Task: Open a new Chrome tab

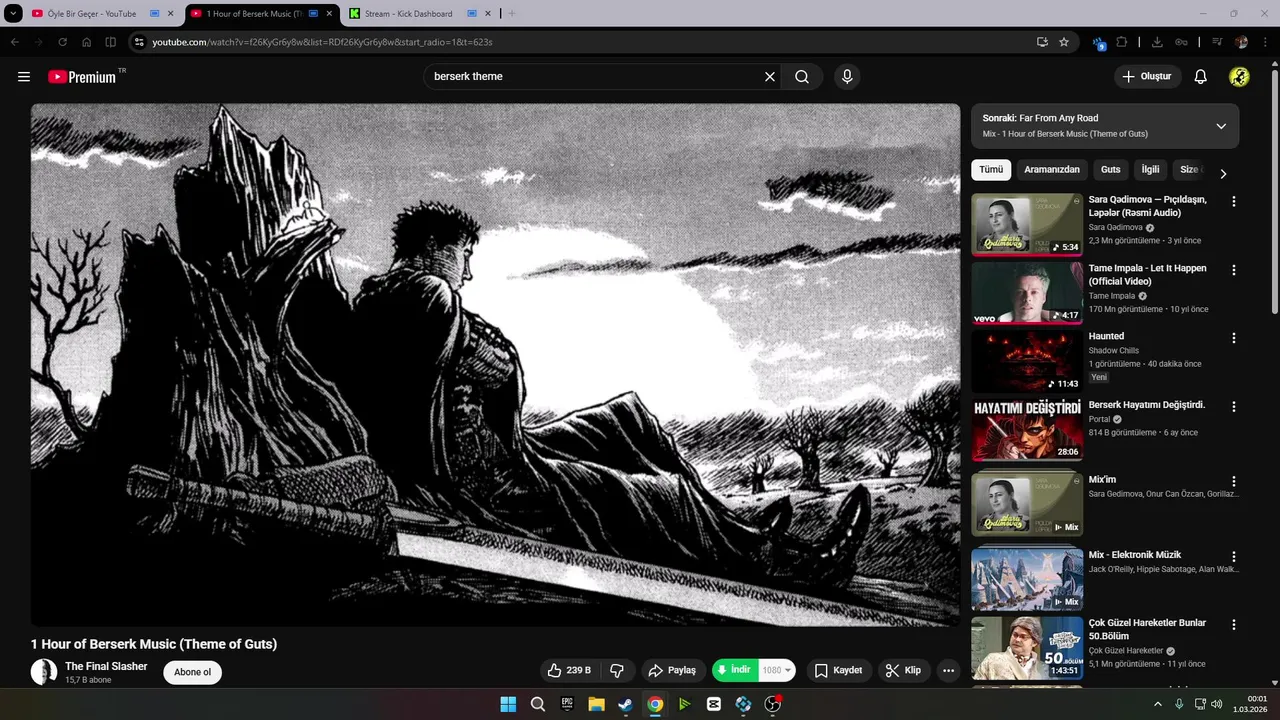Action: [512, 14]
